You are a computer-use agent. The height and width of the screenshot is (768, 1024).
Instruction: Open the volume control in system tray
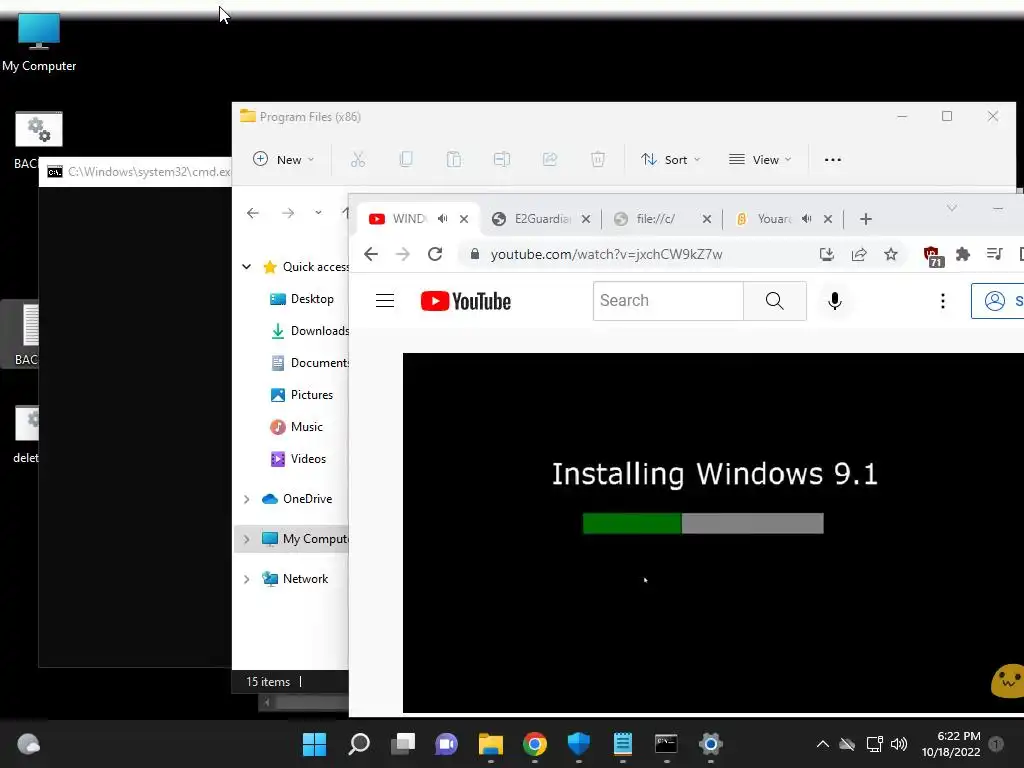[x=899, y=744]
